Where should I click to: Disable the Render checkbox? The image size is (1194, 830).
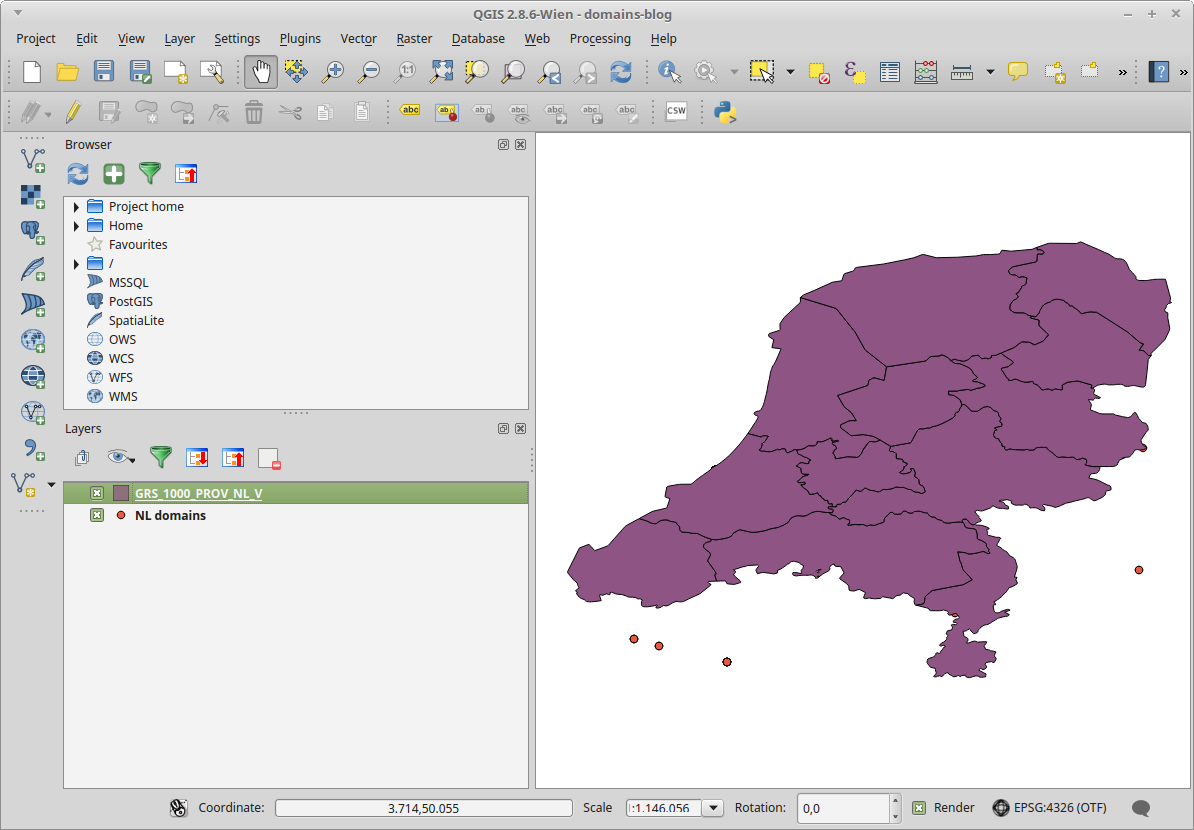922,807
